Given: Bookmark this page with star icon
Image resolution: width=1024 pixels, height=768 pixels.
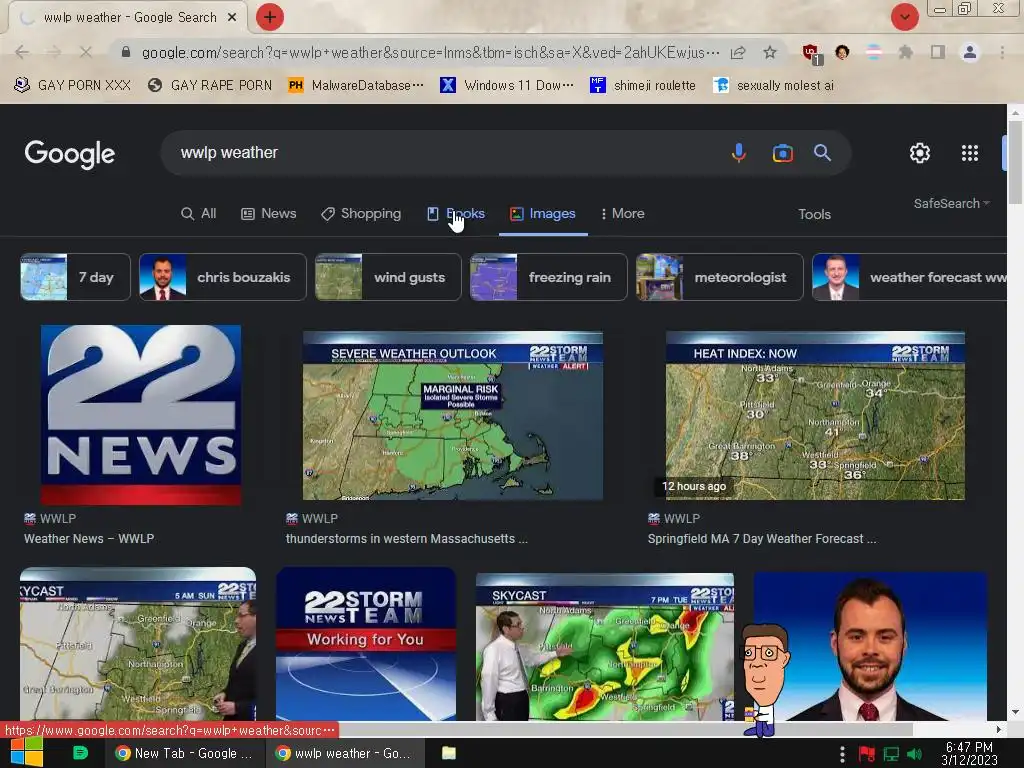Looking at the screenshot, I should point(770,52).
